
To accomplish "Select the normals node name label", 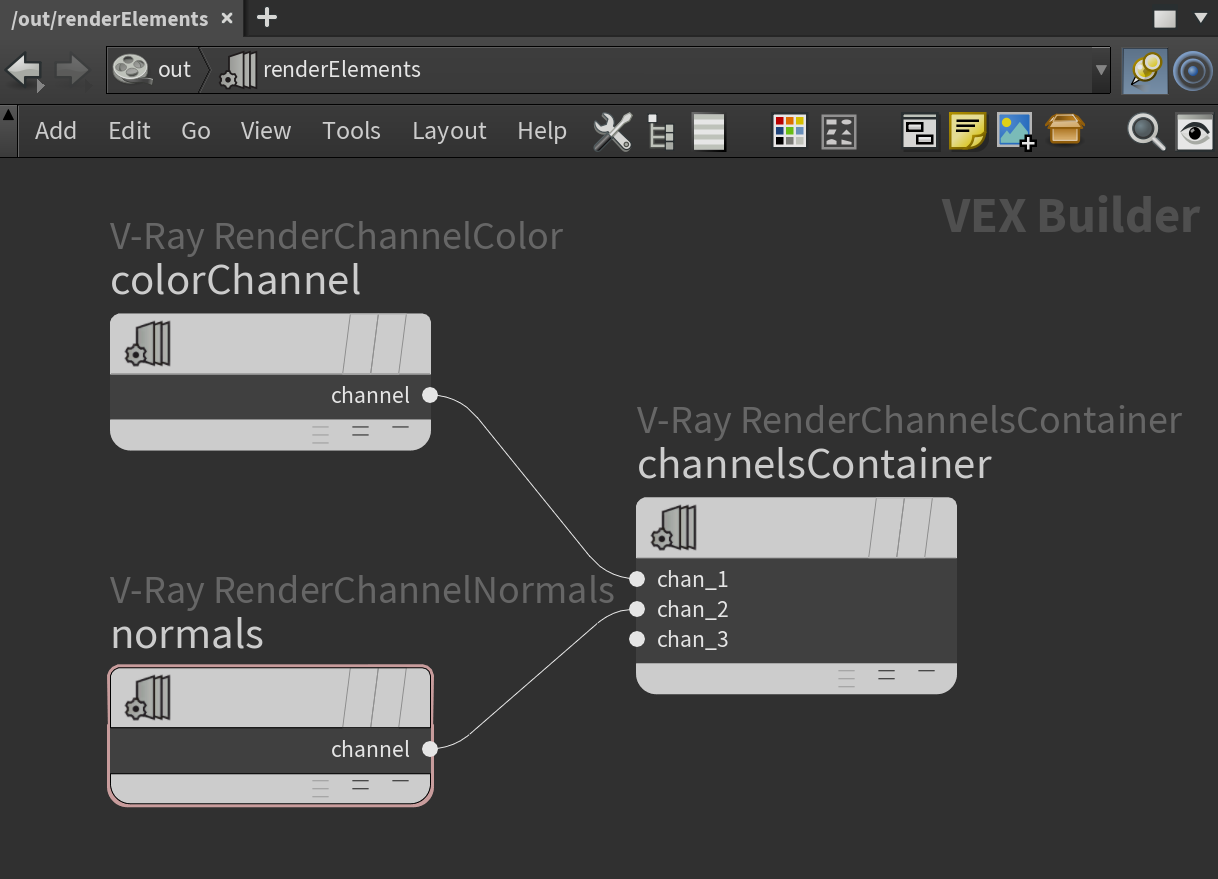I will coord(187,635).
